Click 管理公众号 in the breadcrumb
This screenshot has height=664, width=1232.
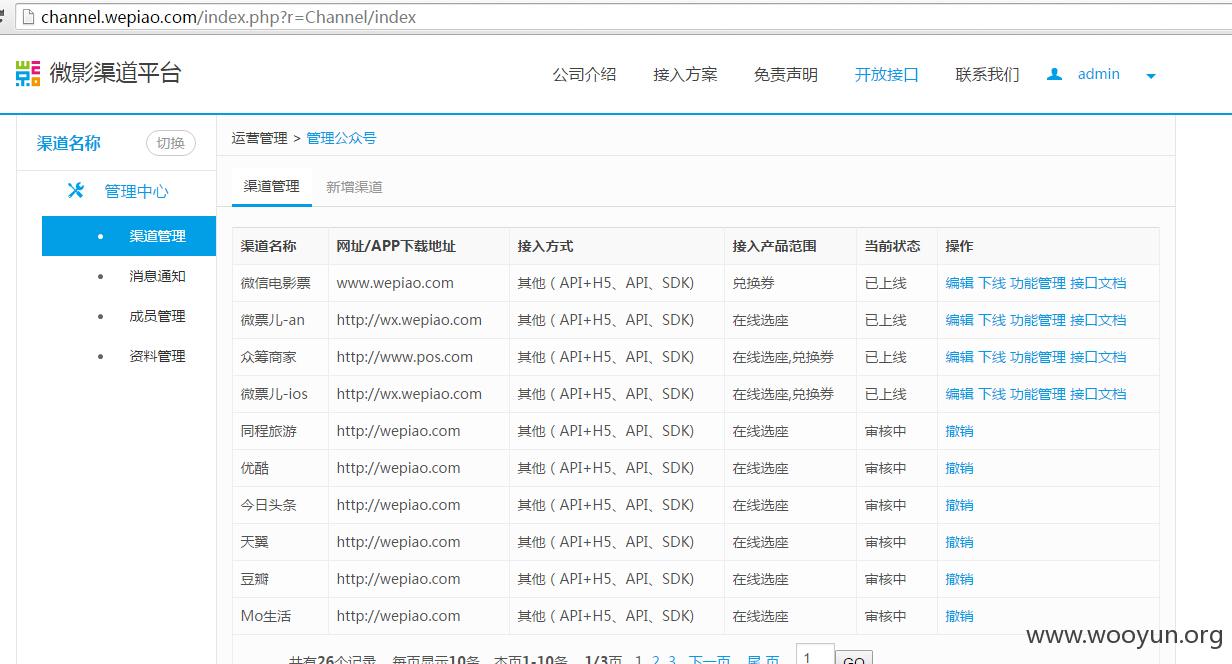click(341, 138)
